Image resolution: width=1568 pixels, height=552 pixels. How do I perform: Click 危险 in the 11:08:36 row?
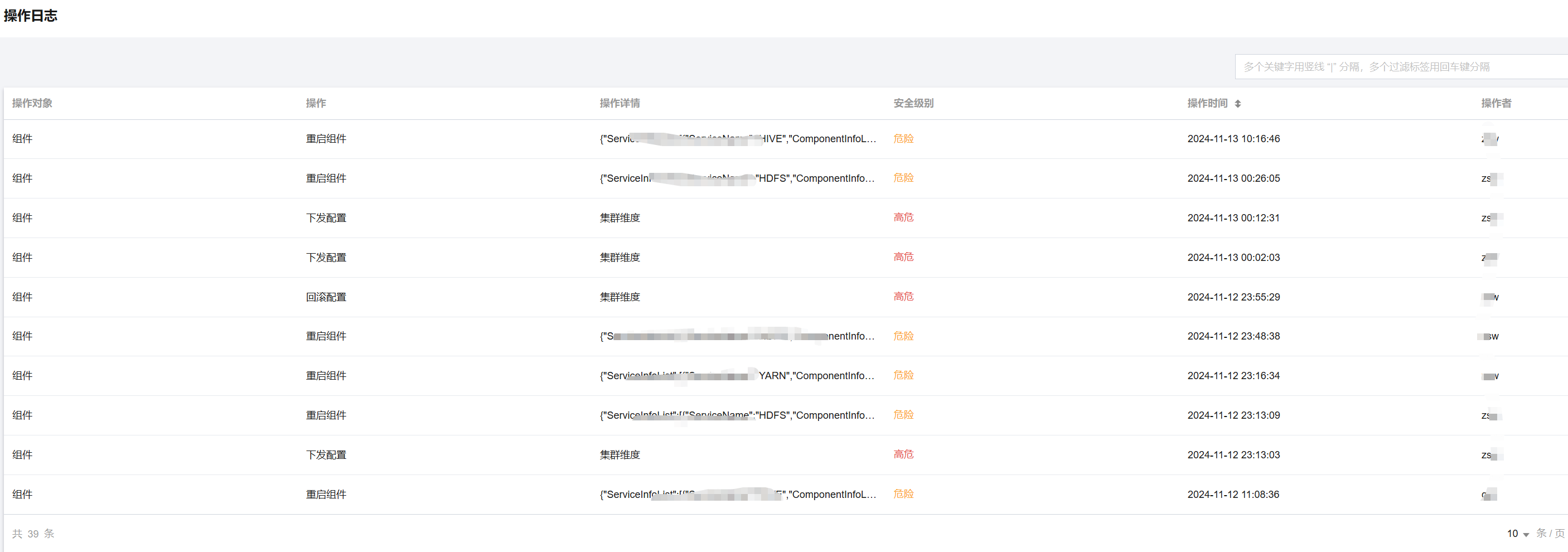(903, 493)
